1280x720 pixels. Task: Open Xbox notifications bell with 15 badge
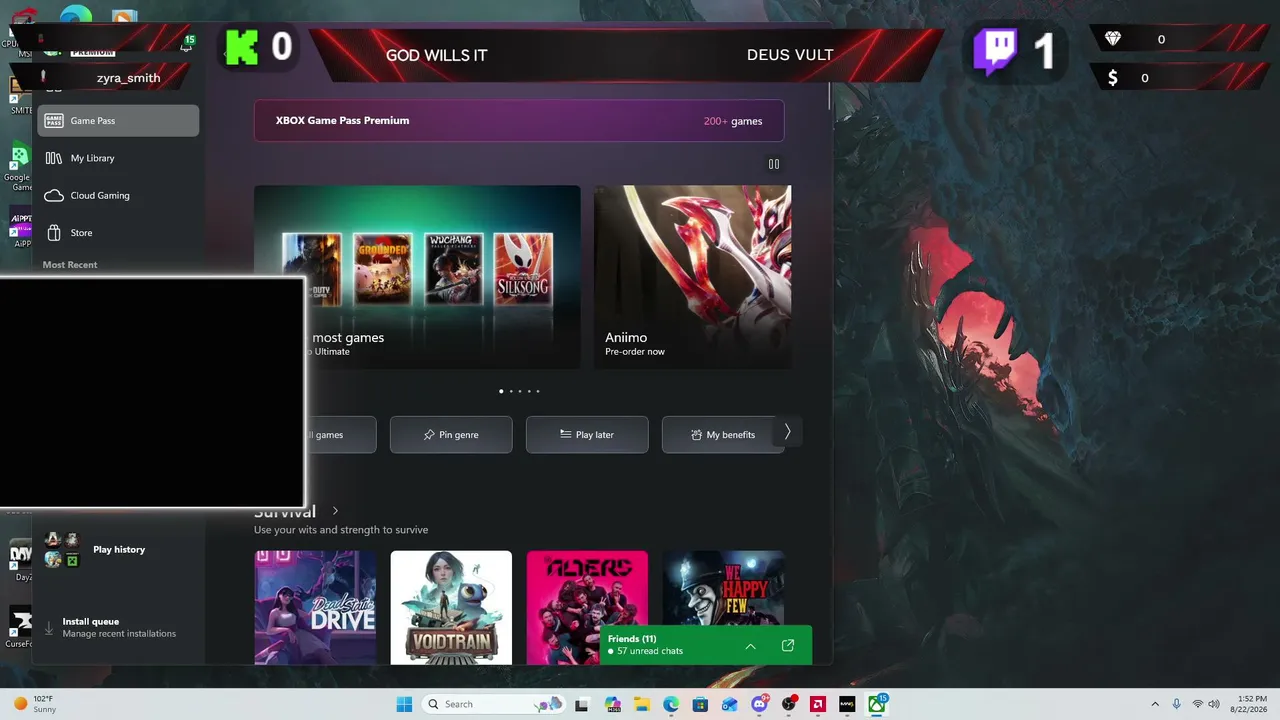tap(187, 45)
